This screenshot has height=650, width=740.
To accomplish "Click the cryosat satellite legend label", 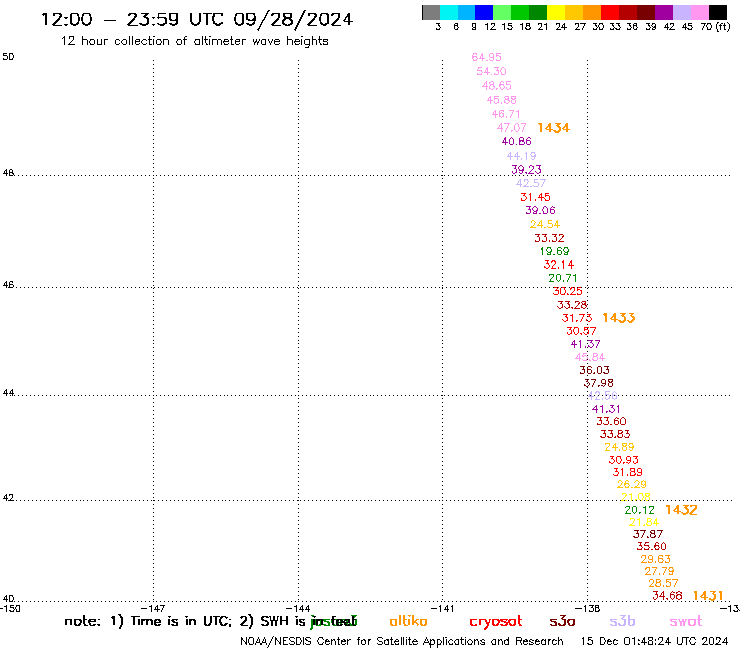I will (496, 622).
